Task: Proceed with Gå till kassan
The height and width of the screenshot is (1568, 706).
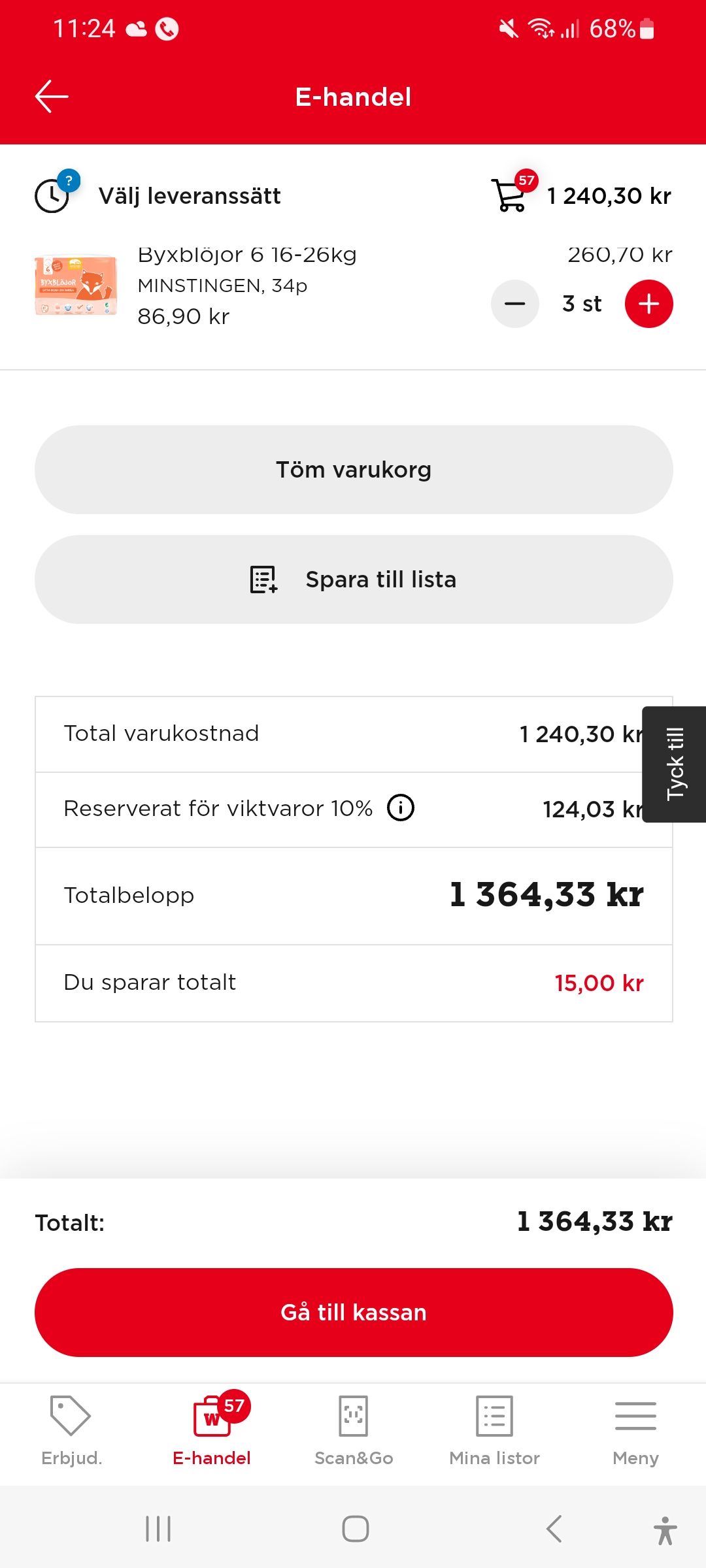Action: 354,1313
